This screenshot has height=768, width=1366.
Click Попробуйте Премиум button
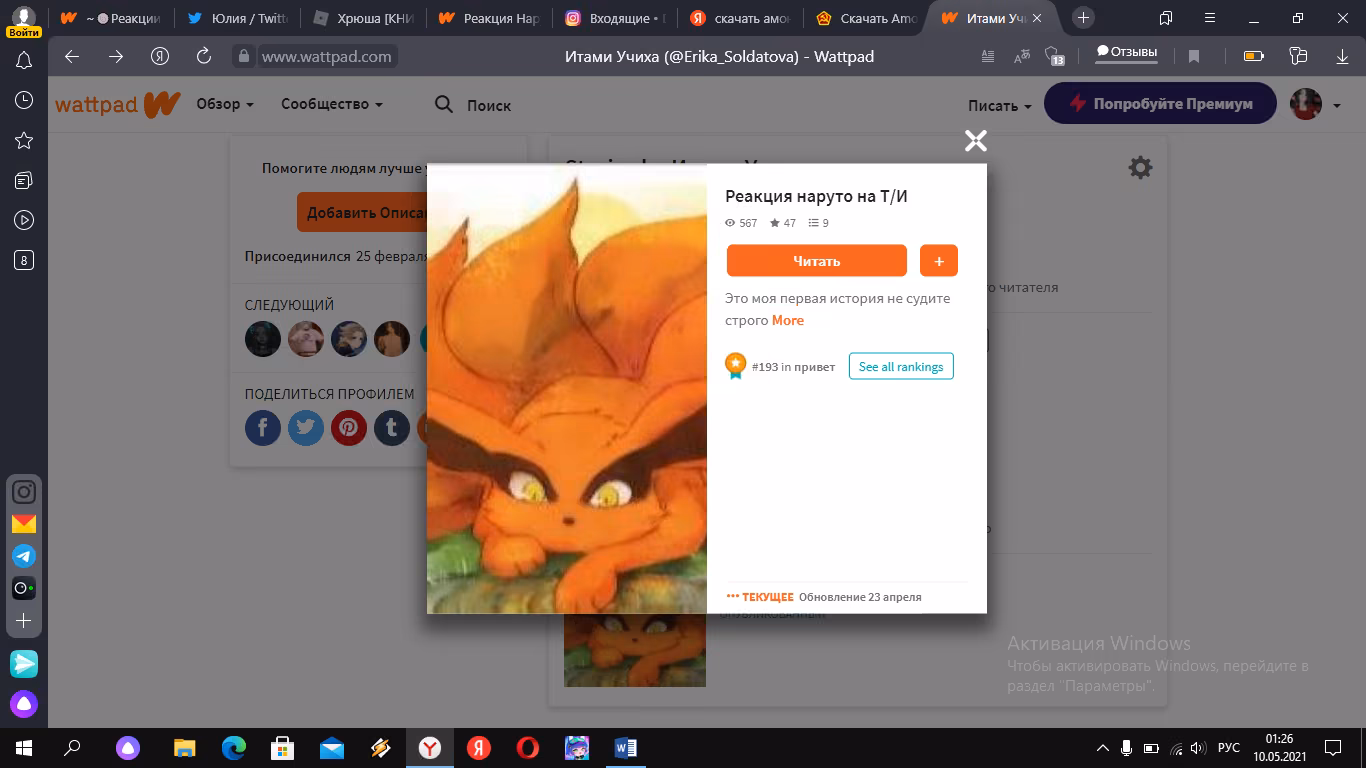[1161, 103]
